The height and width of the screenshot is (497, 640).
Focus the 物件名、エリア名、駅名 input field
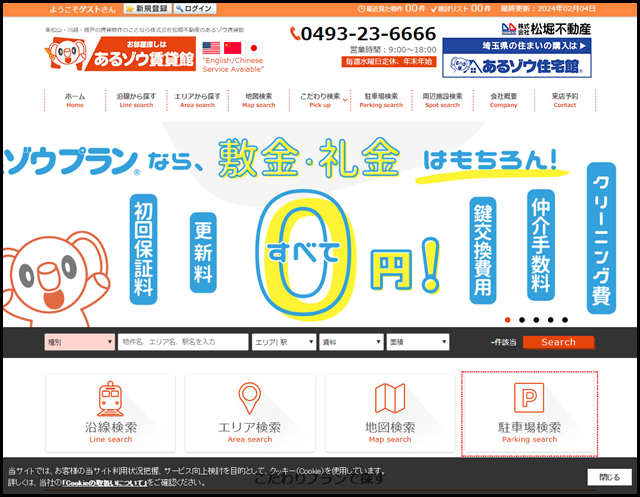[x=183, y=342]
